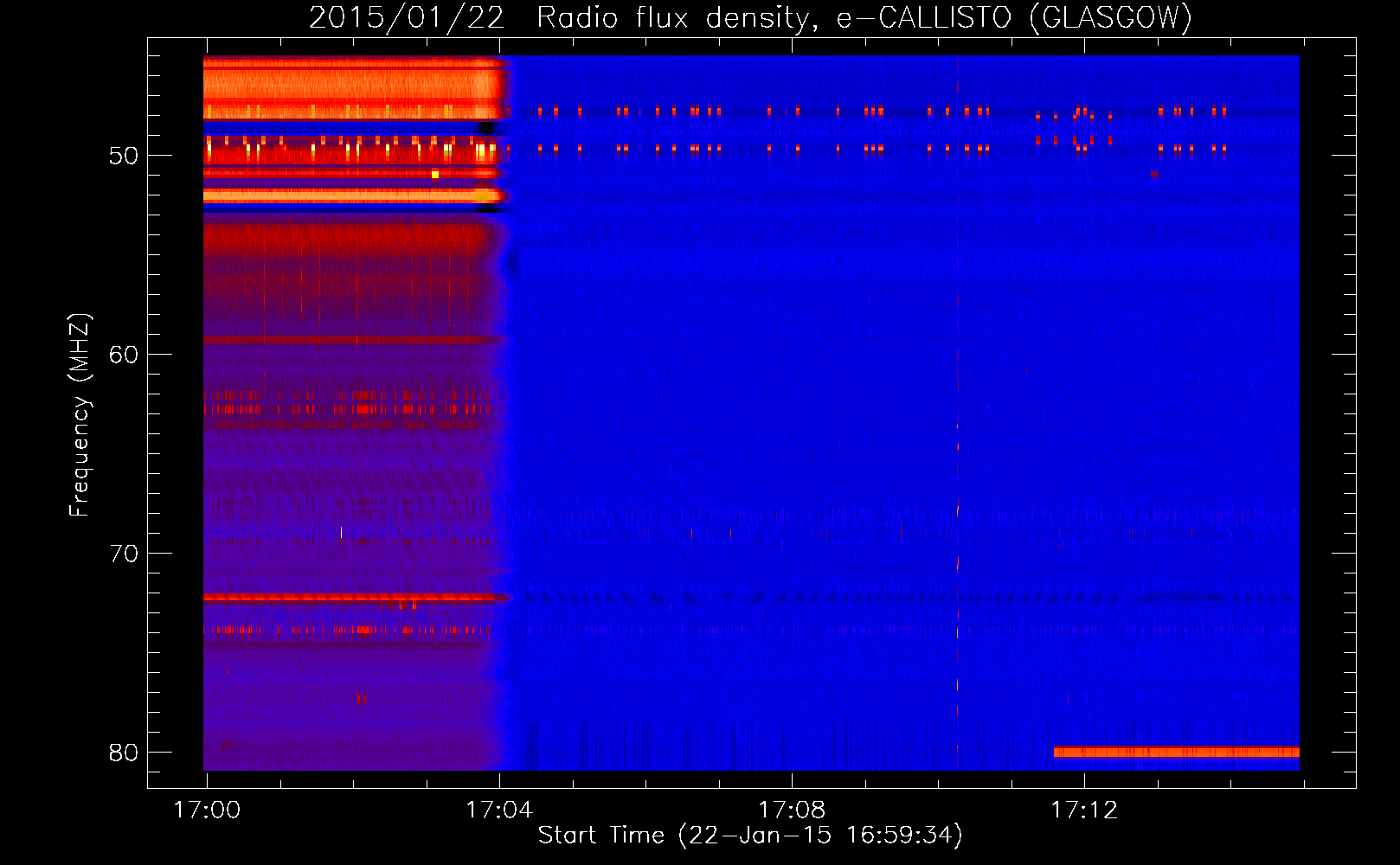Image resolution: width=1400 pixels, height=865 pixels.
Task: Click the '17:04' time axis label
Action: click(x=499, y=810)
